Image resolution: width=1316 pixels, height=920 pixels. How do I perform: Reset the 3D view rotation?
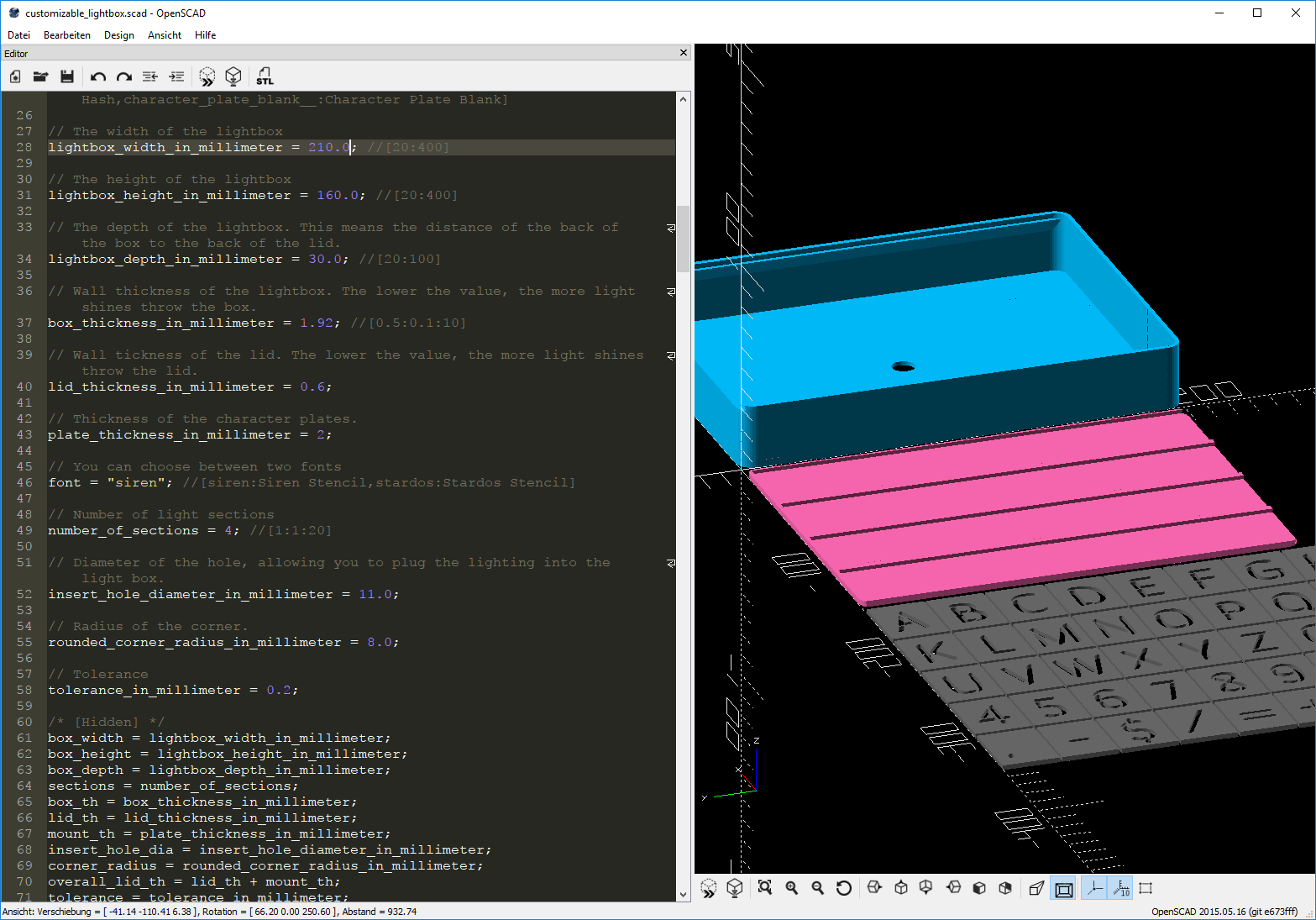tap(844, 887)
